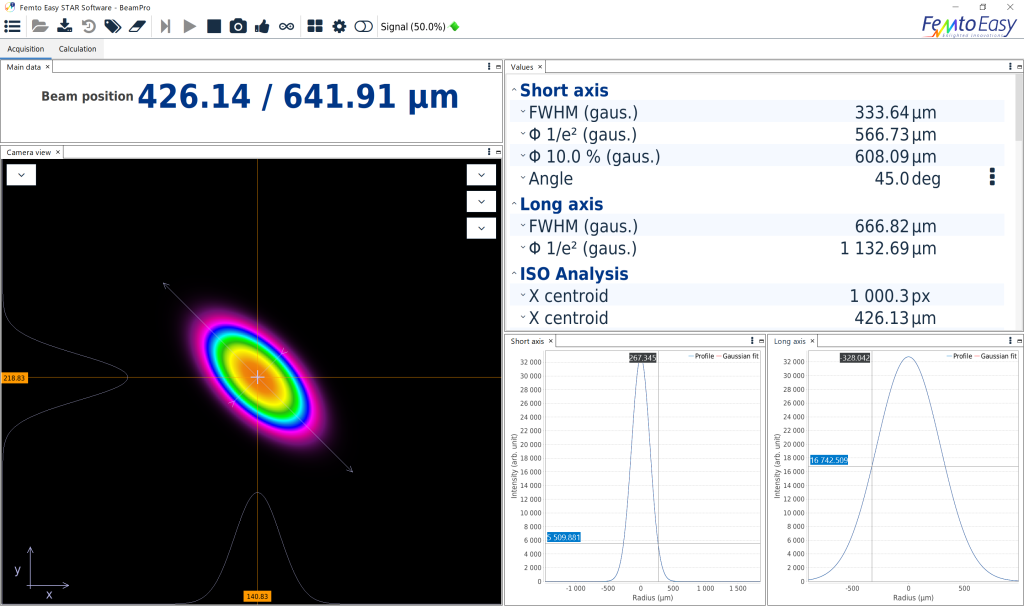
Task: Click the thumbs-up icon in toolbar
Action: (262, 27)
